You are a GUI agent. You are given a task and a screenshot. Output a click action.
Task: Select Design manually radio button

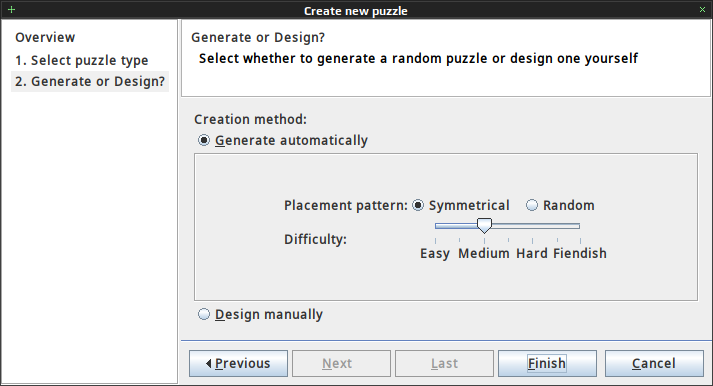tap(204, 314)
